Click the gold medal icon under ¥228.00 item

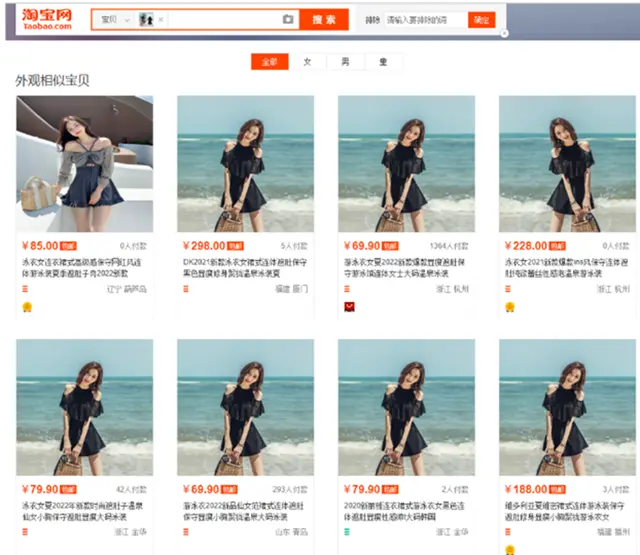(x=509, y=306)
